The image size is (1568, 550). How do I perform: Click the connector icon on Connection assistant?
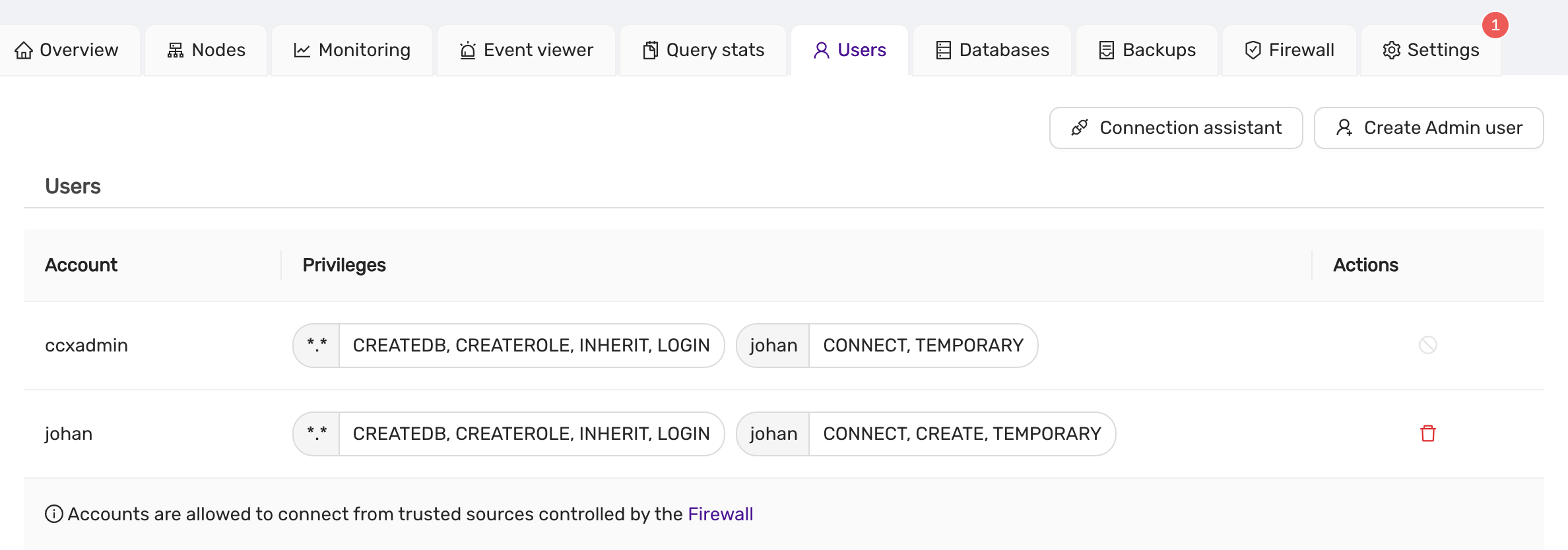1080,127
